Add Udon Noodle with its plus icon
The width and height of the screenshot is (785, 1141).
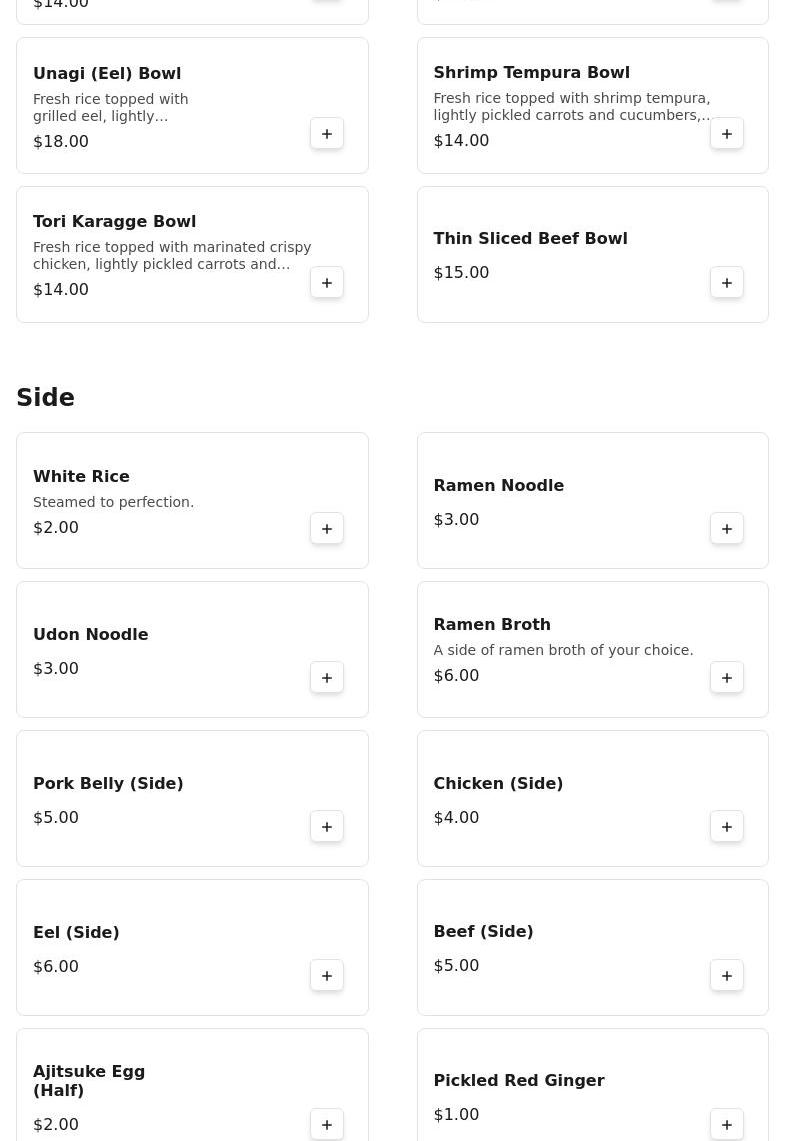[x=327, y=678]
